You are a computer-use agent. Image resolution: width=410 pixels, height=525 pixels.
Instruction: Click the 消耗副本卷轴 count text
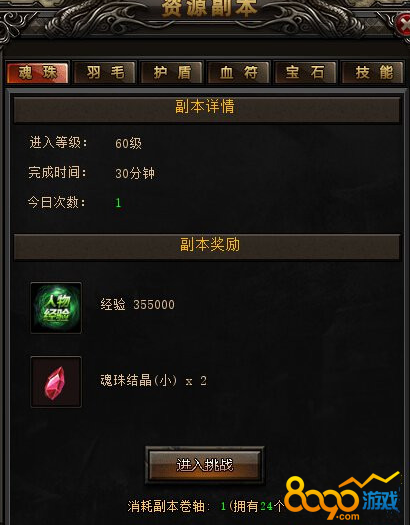point(205,506)
